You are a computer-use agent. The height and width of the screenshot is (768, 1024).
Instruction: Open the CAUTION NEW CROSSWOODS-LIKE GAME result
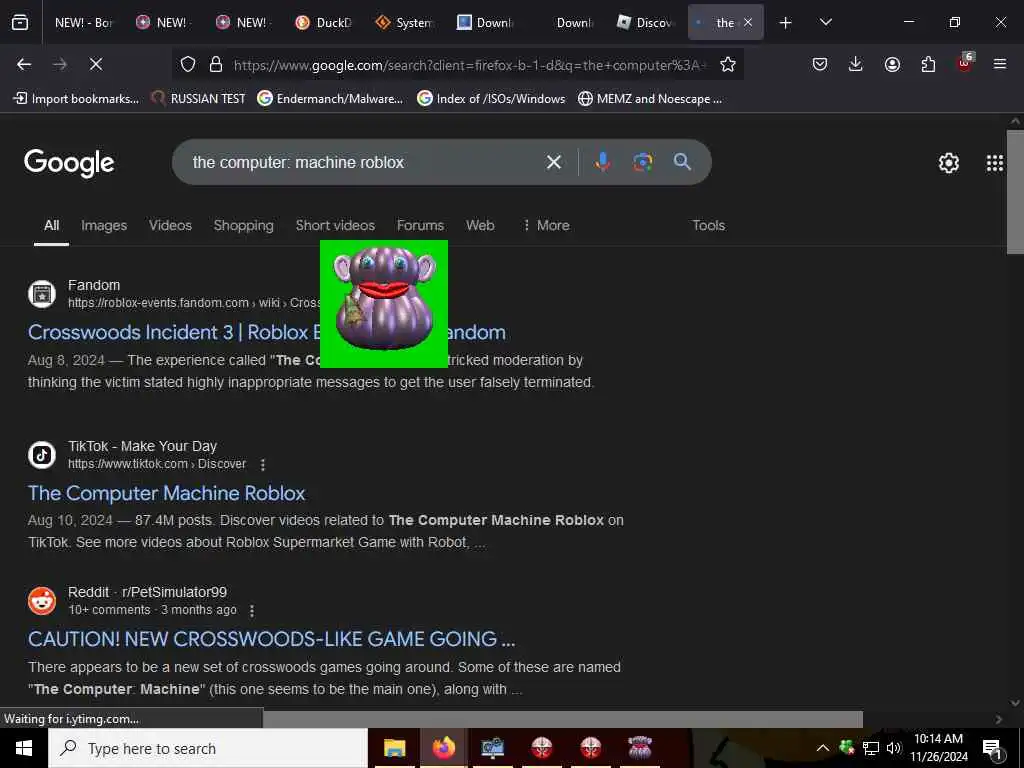tap(272, 639)
